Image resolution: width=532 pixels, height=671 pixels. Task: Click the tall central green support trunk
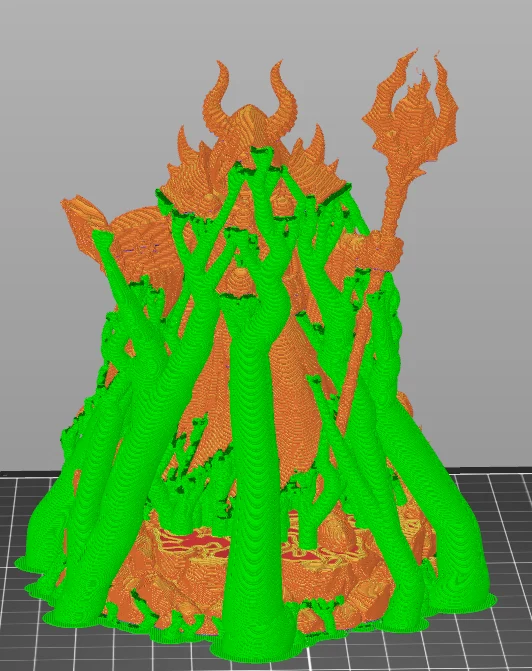(x=253, y=428)
